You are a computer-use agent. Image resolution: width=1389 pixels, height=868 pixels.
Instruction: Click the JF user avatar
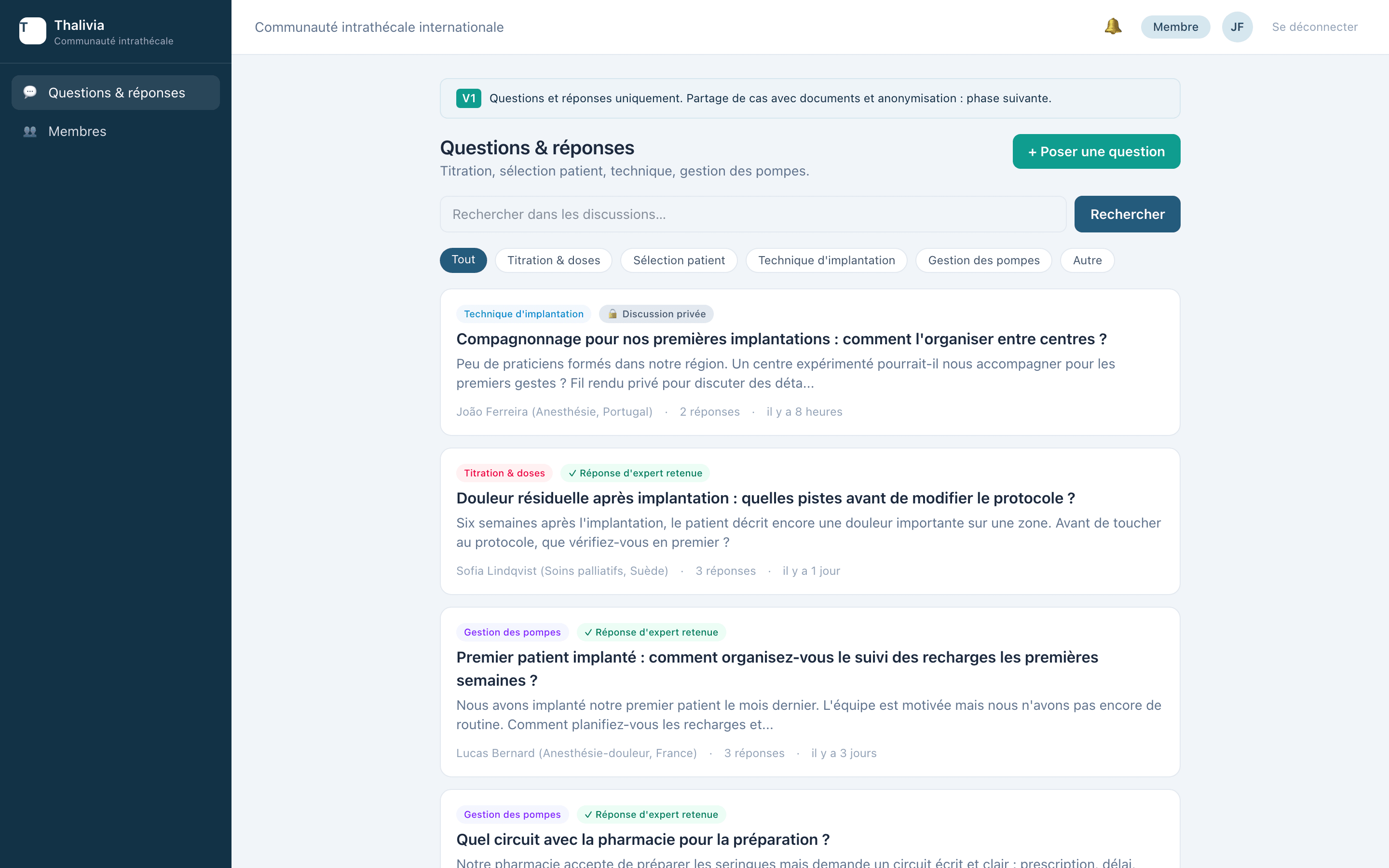(1237, 27)
